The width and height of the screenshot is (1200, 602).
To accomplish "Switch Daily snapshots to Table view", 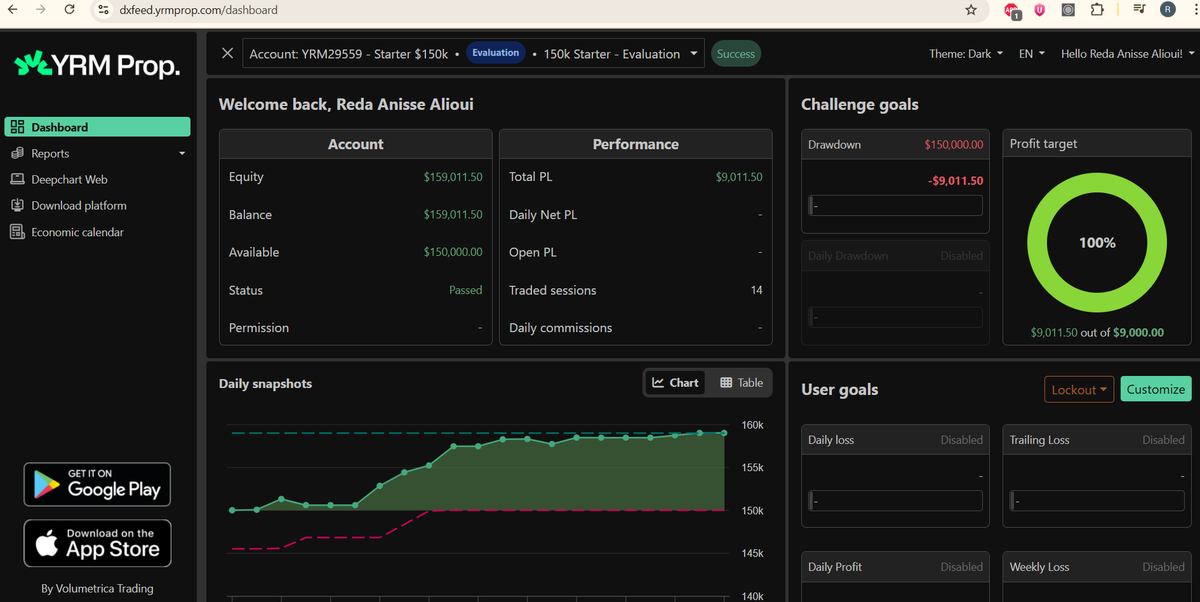I will [742, 382].
